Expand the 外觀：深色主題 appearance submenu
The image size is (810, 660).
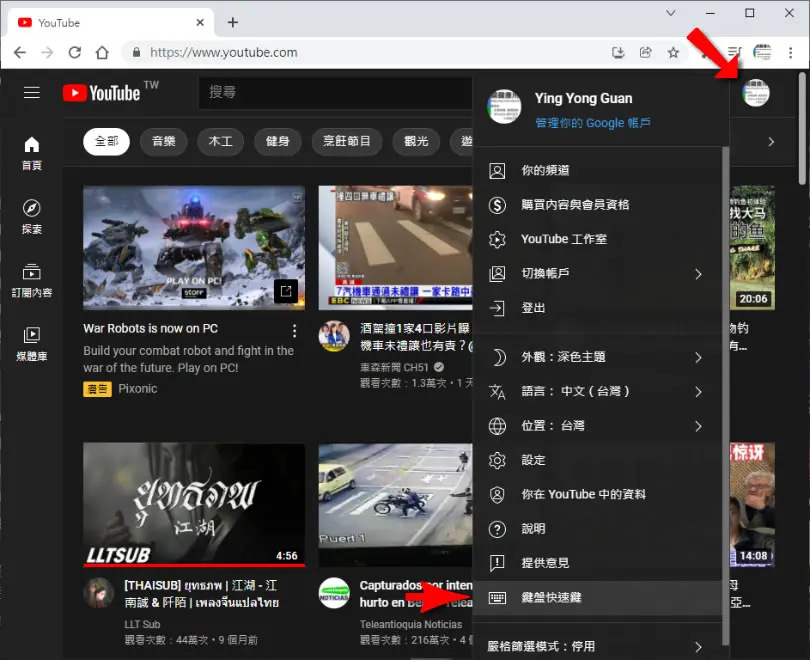click(x=597, y=357)
